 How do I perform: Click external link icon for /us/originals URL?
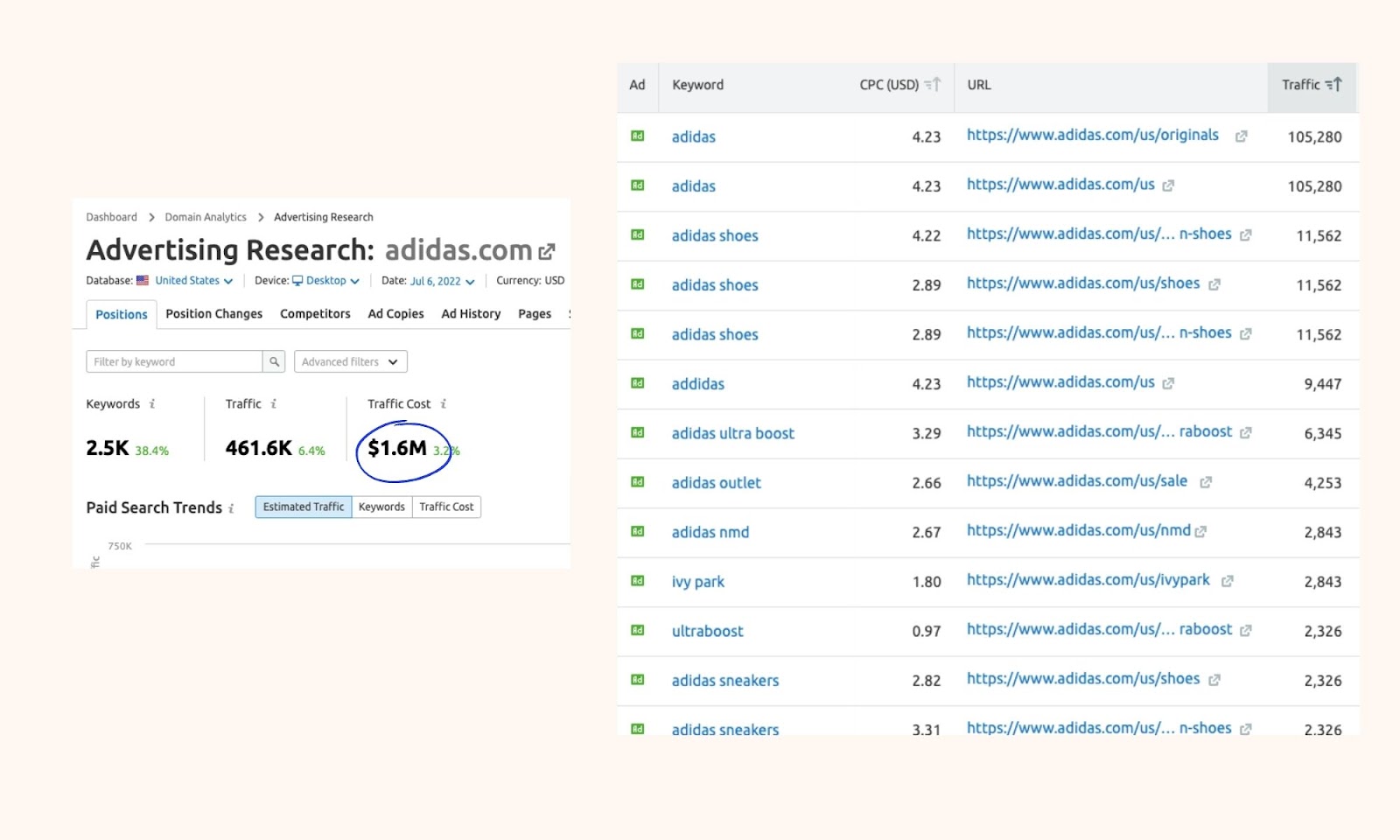tap(1241, 136)
